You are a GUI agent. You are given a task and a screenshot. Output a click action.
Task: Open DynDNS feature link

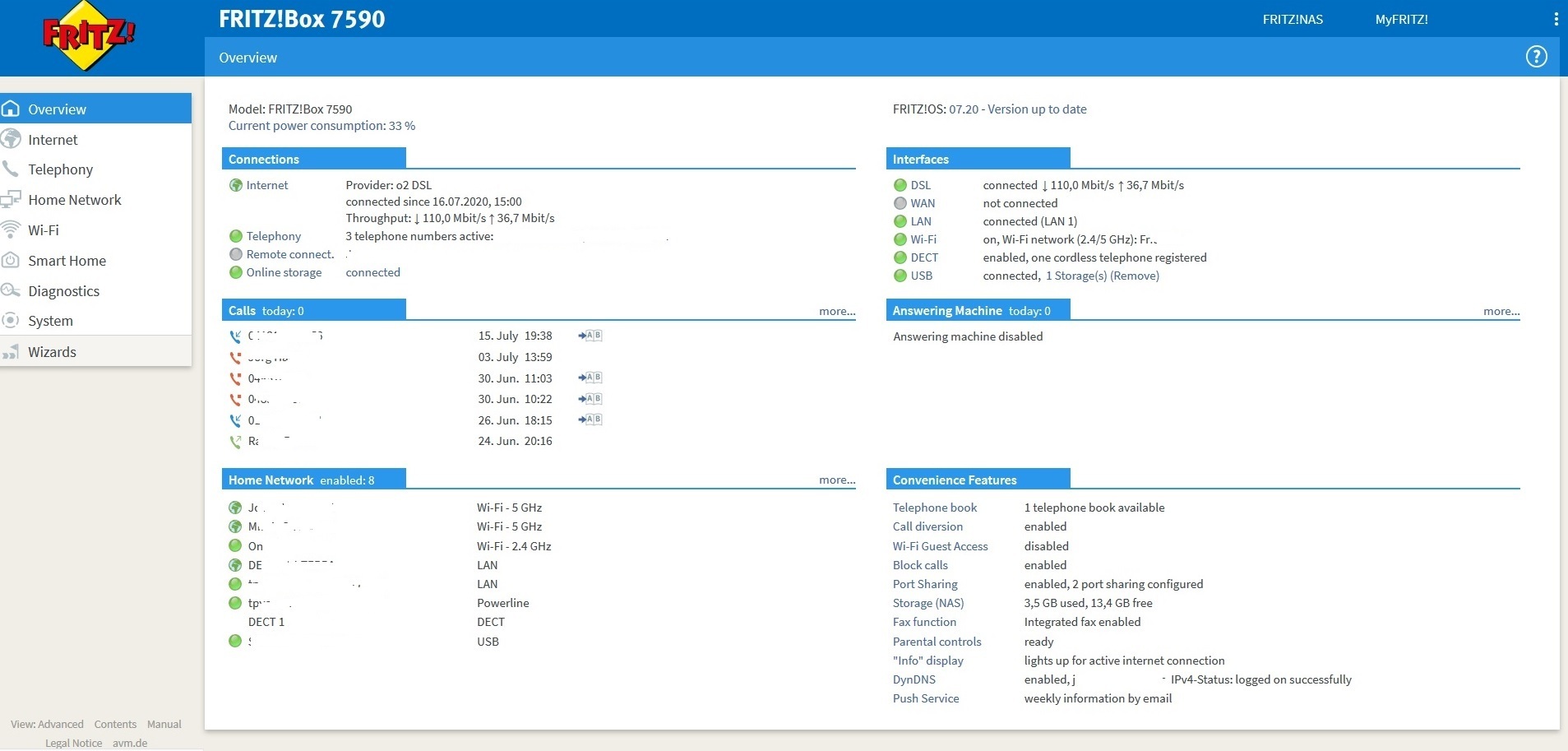click(x=914, y=679)
